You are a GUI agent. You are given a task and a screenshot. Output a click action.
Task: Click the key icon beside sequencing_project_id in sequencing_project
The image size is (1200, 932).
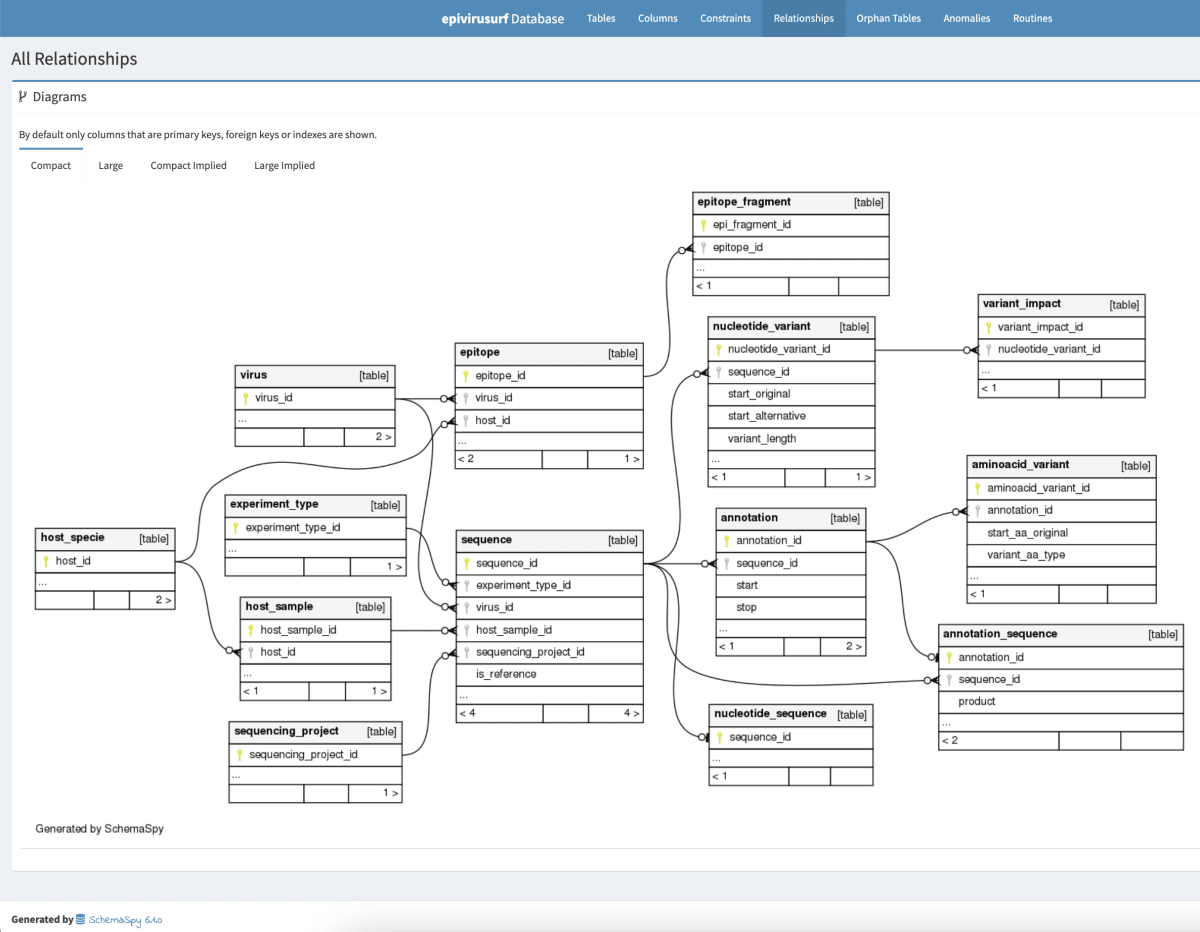239,754
